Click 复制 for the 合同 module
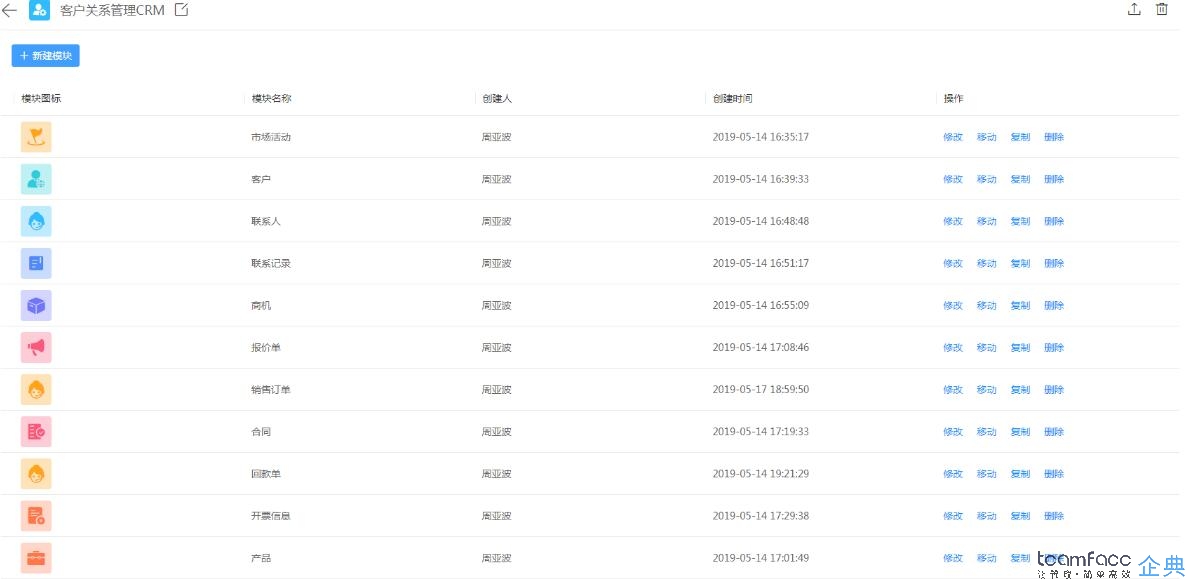The height and width of the screenshot is (579, 1187). pos(1020,432)
